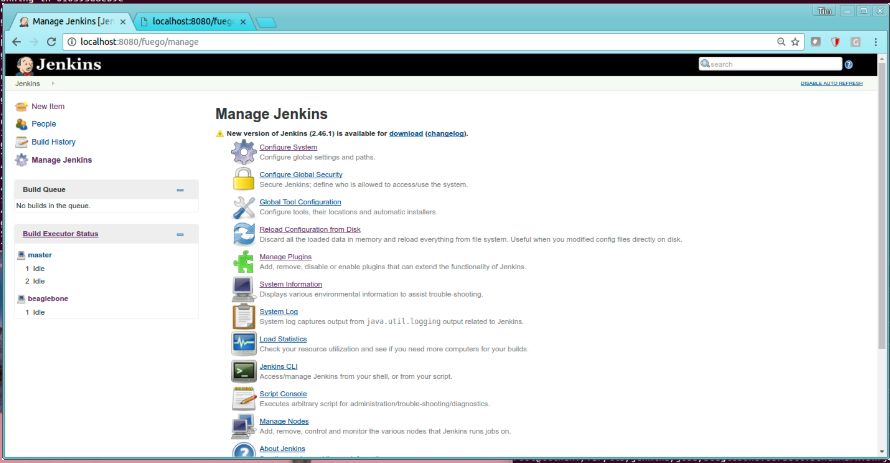The image size is (890, 463).
Task: Click the download link for new version
Action: 406,133
